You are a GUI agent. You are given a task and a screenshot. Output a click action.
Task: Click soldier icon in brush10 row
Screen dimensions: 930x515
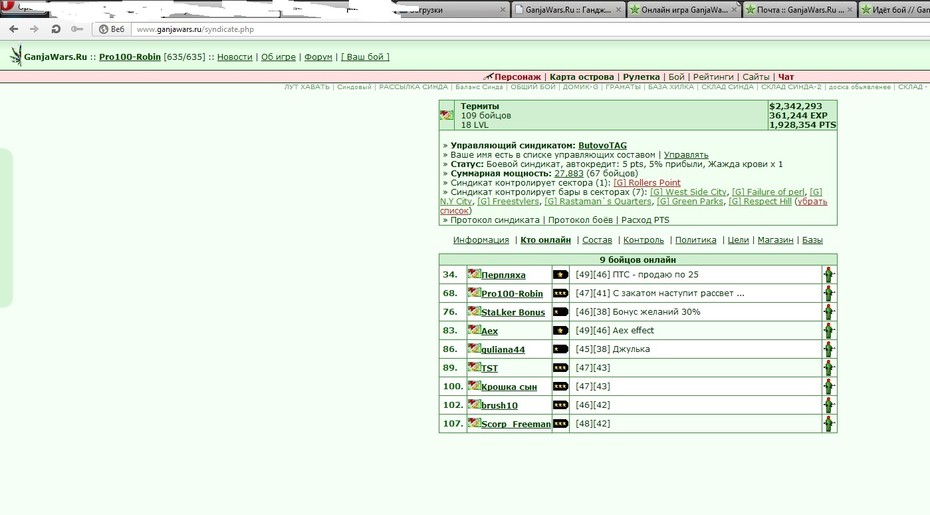click(x=829, y=405)
